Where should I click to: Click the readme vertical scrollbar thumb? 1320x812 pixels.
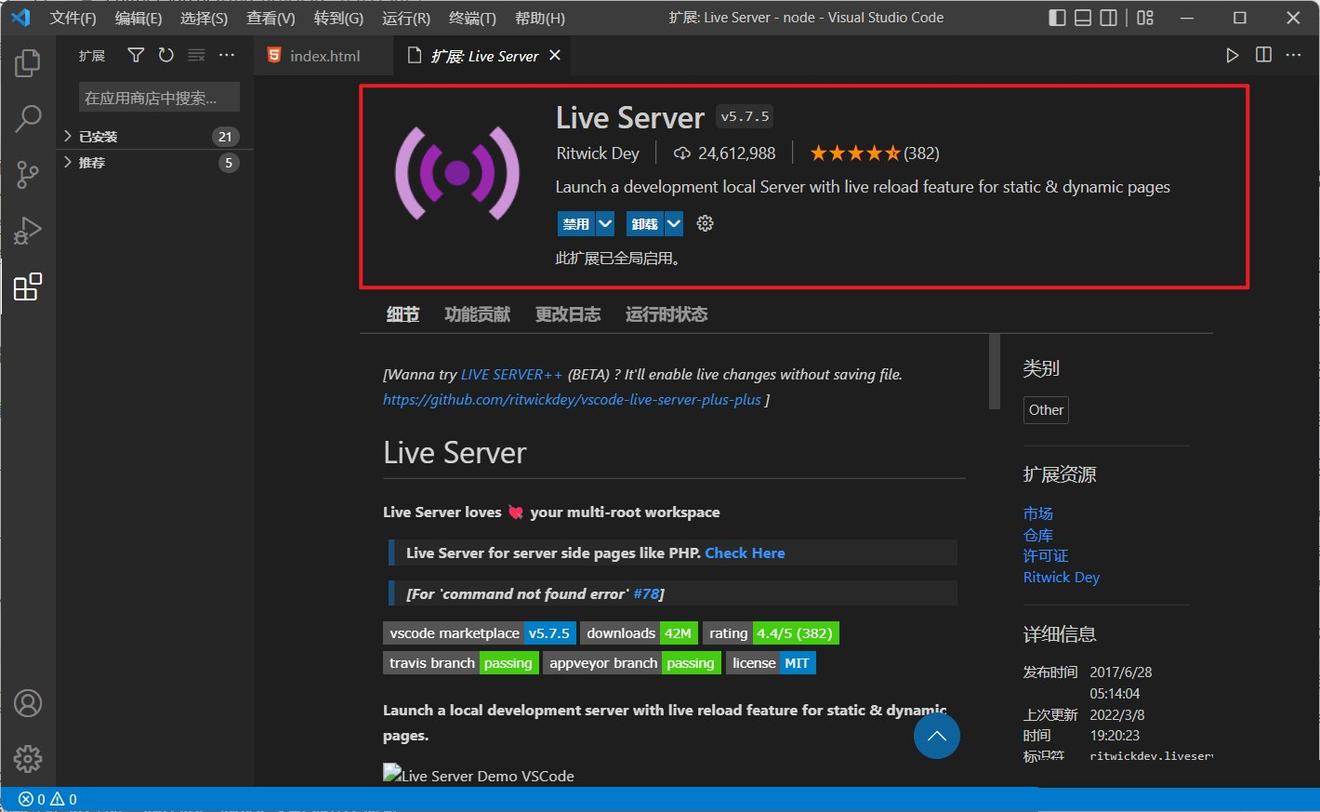coord(994,370)
